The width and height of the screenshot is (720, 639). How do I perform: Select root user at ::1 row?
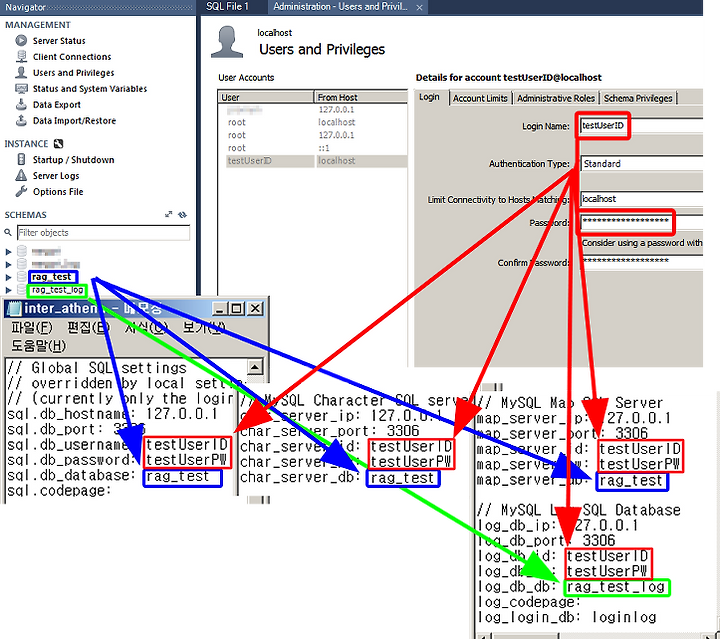click(316, 148)
